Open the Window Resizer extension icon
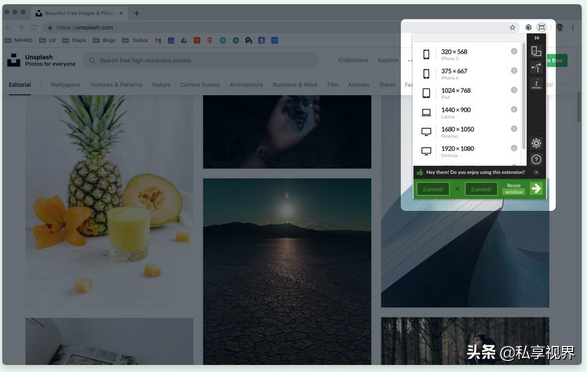Image resolution: width=587 pixels, height=372 pixels. 541,27
